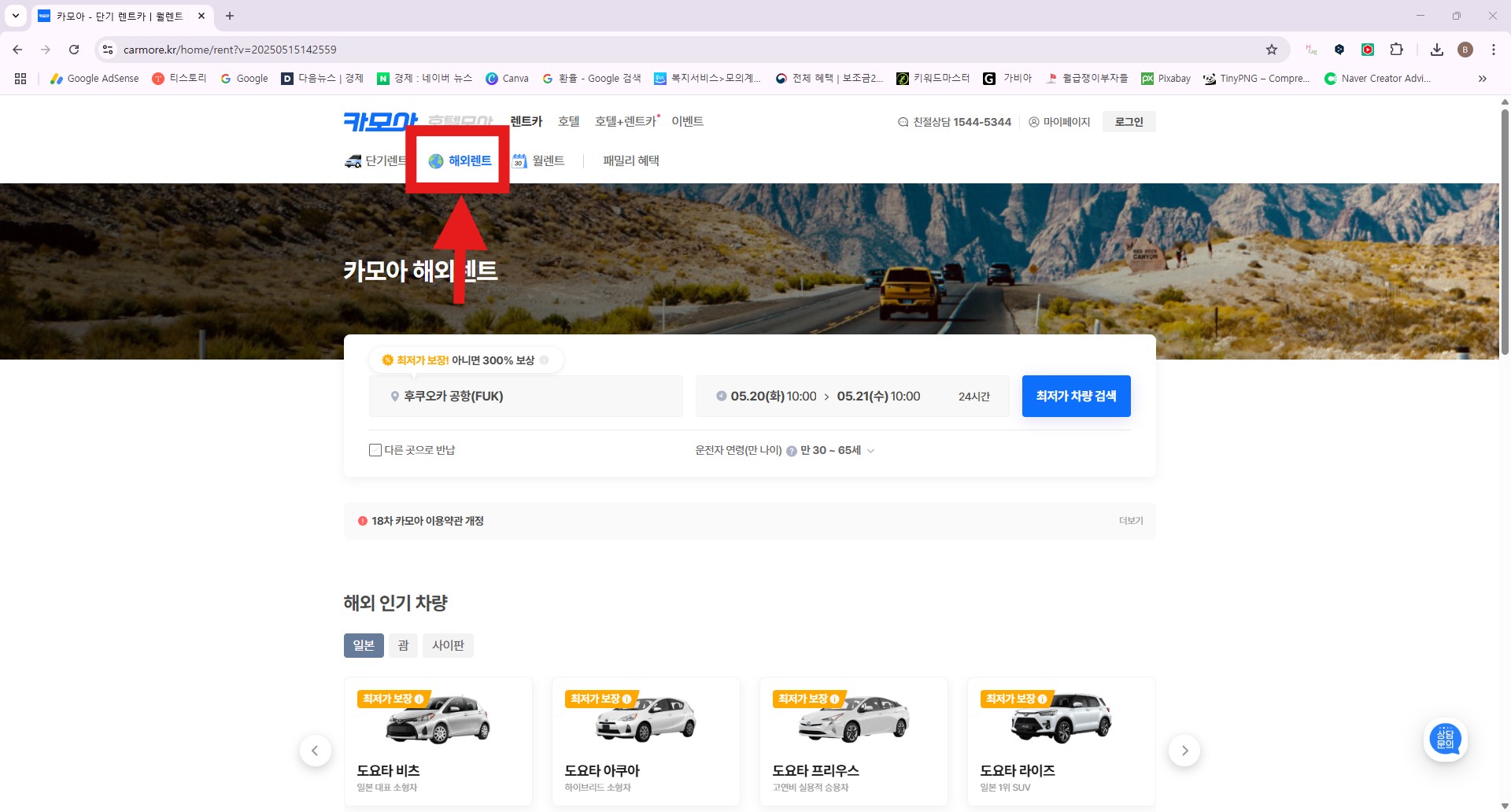Open the browser tab search chevron
This screenshot has width=1511, height=812.
click(x=15, y=16)
